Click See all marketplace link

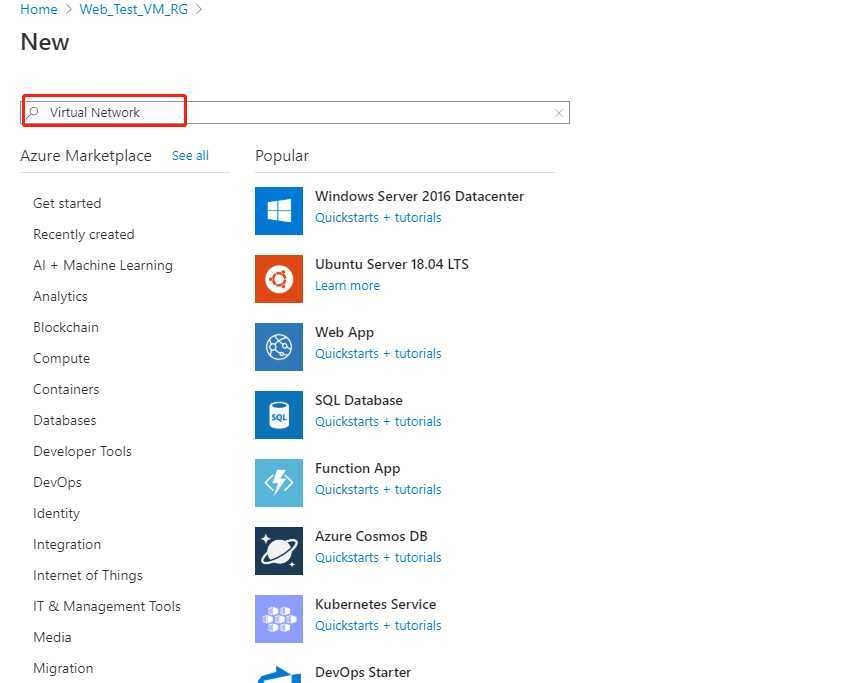tap(190, 156)
